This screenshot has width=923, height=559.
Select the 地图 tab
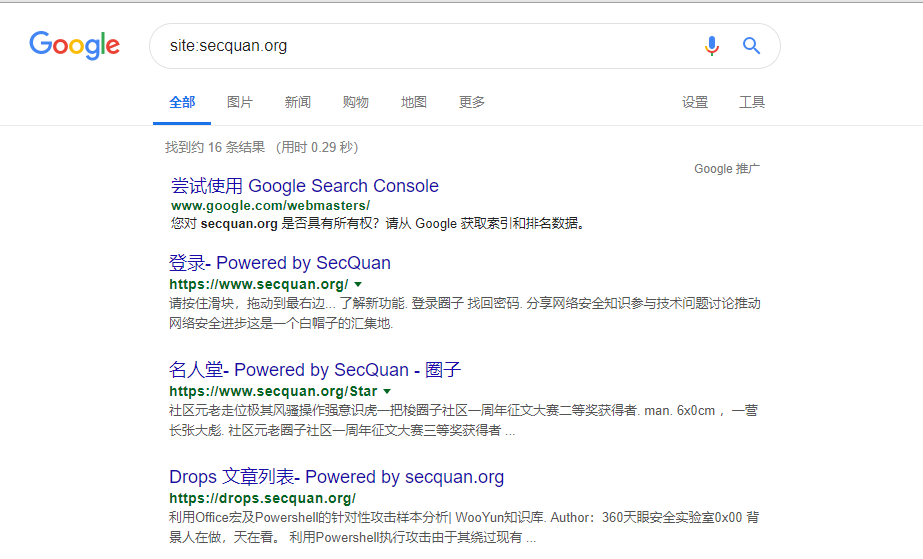[x=413, y=102]
